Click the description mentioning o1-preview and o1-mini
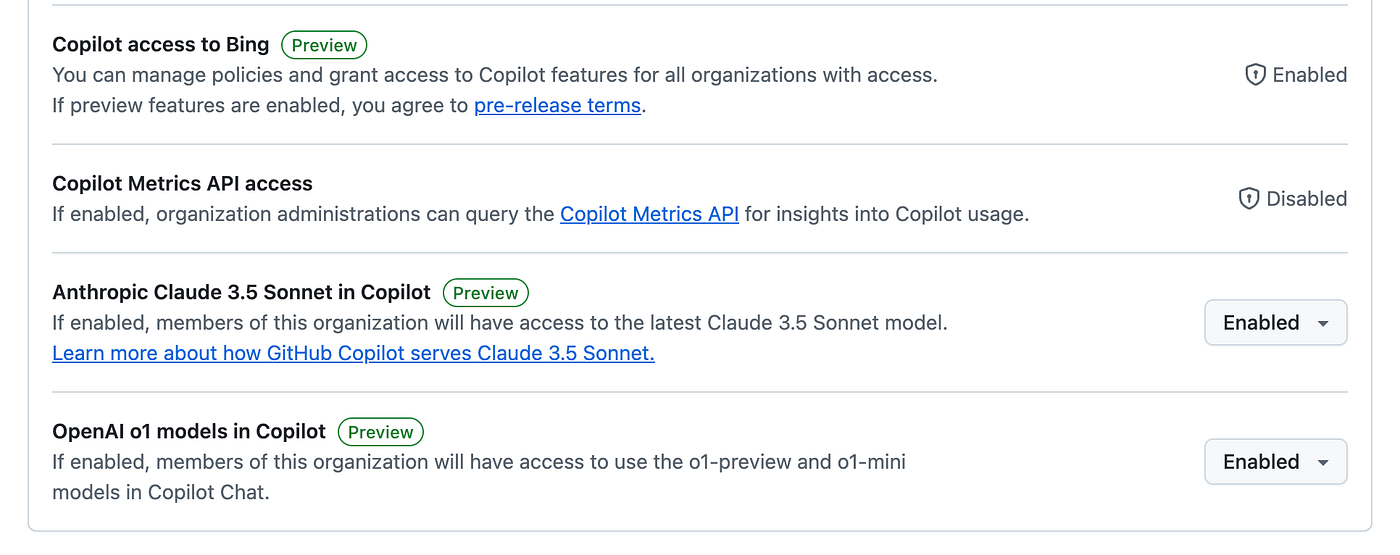Image resolution: width=1400 pixels, height=555 pixels. click(478, 462)
